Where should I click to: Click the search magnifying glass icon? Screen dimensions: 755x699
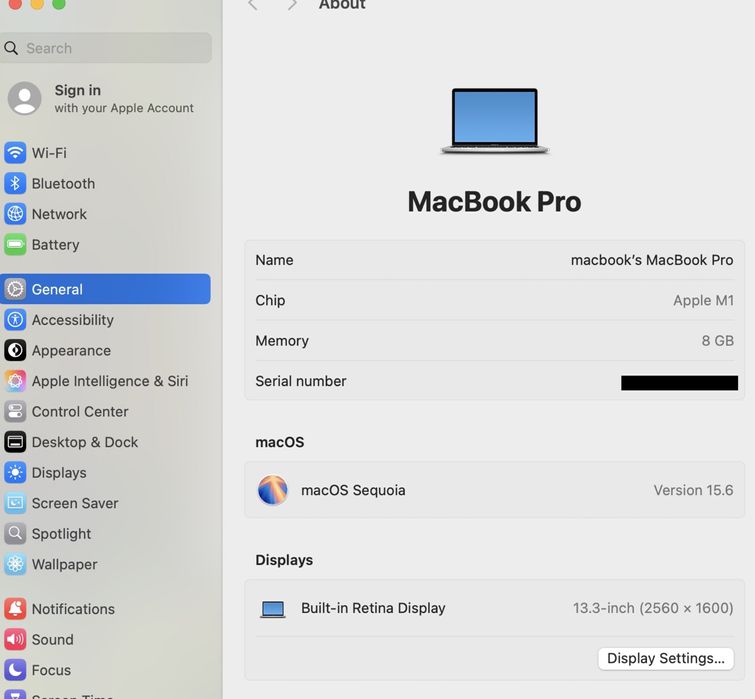pos(11,48)
